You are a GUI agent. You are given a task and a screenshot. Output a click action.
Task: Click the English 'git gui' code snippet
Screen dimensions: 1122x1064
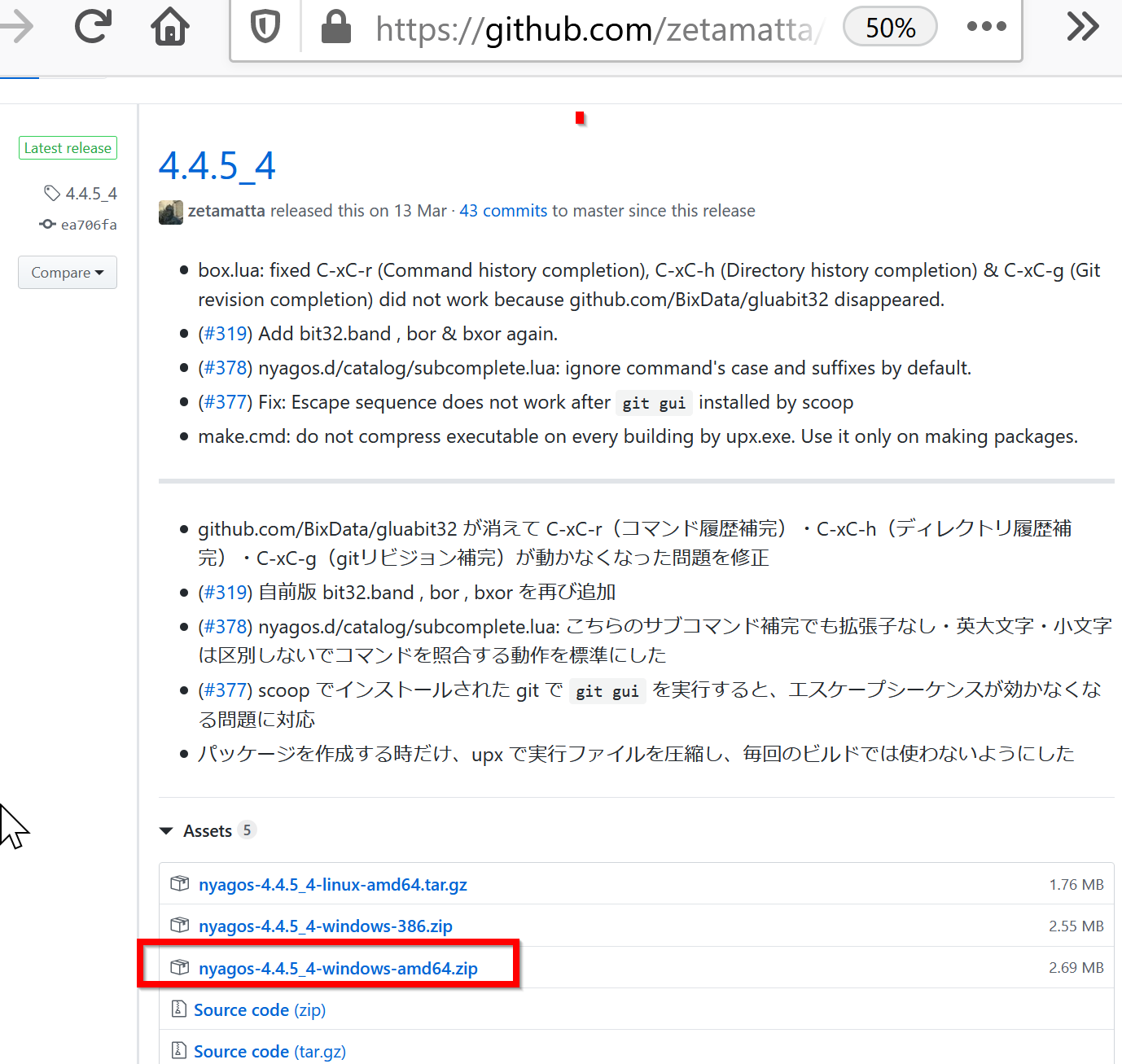coord(654,403)
